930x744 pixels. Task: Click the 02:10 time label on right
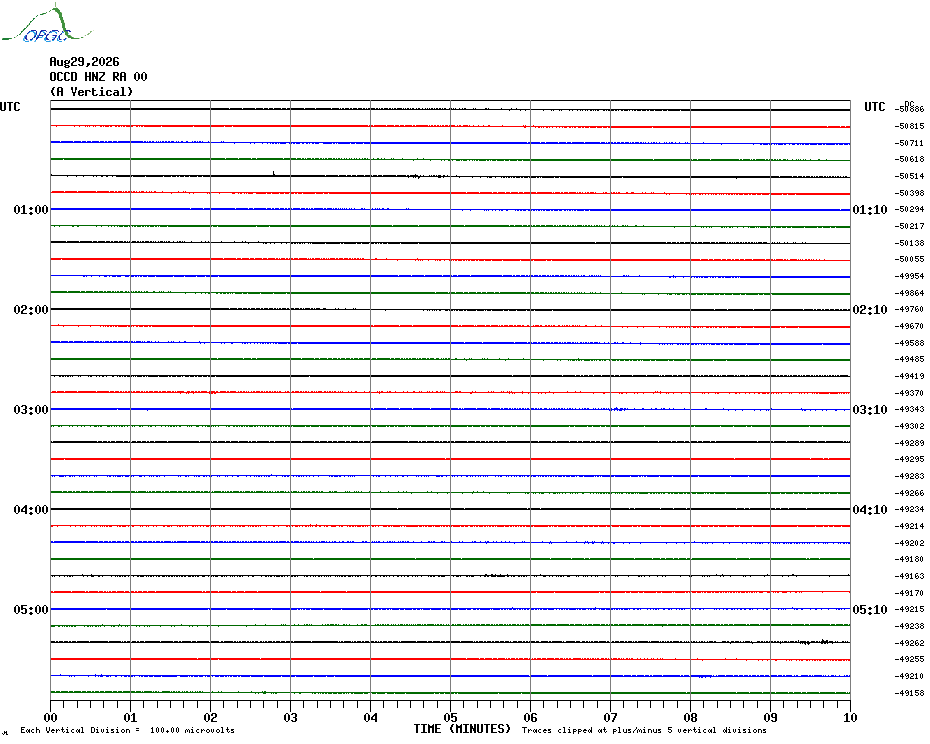tap(870, 310)
